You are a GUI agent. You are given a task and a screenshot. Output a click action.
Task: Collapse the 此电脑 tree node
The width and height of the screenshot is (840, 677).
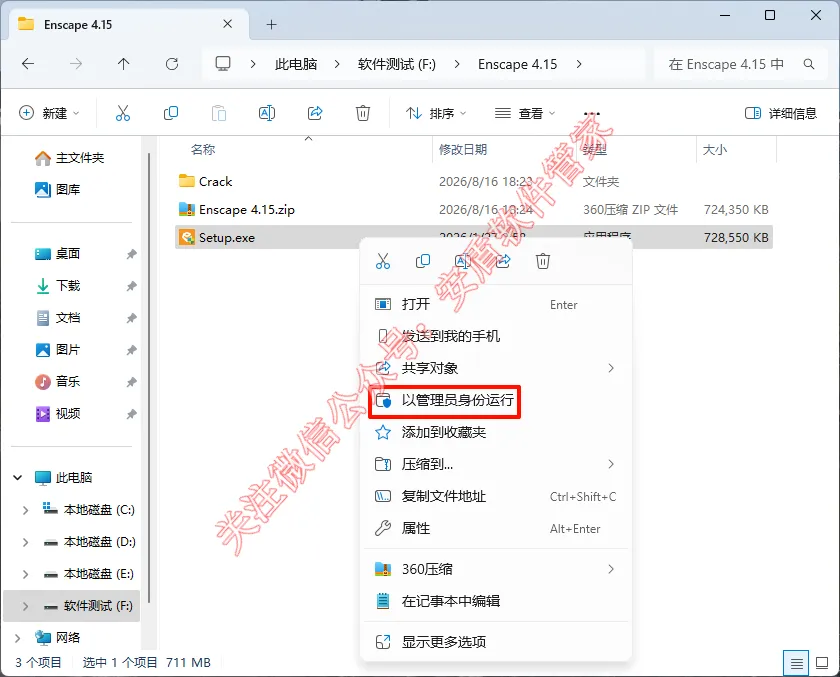[x=18, y=477]
